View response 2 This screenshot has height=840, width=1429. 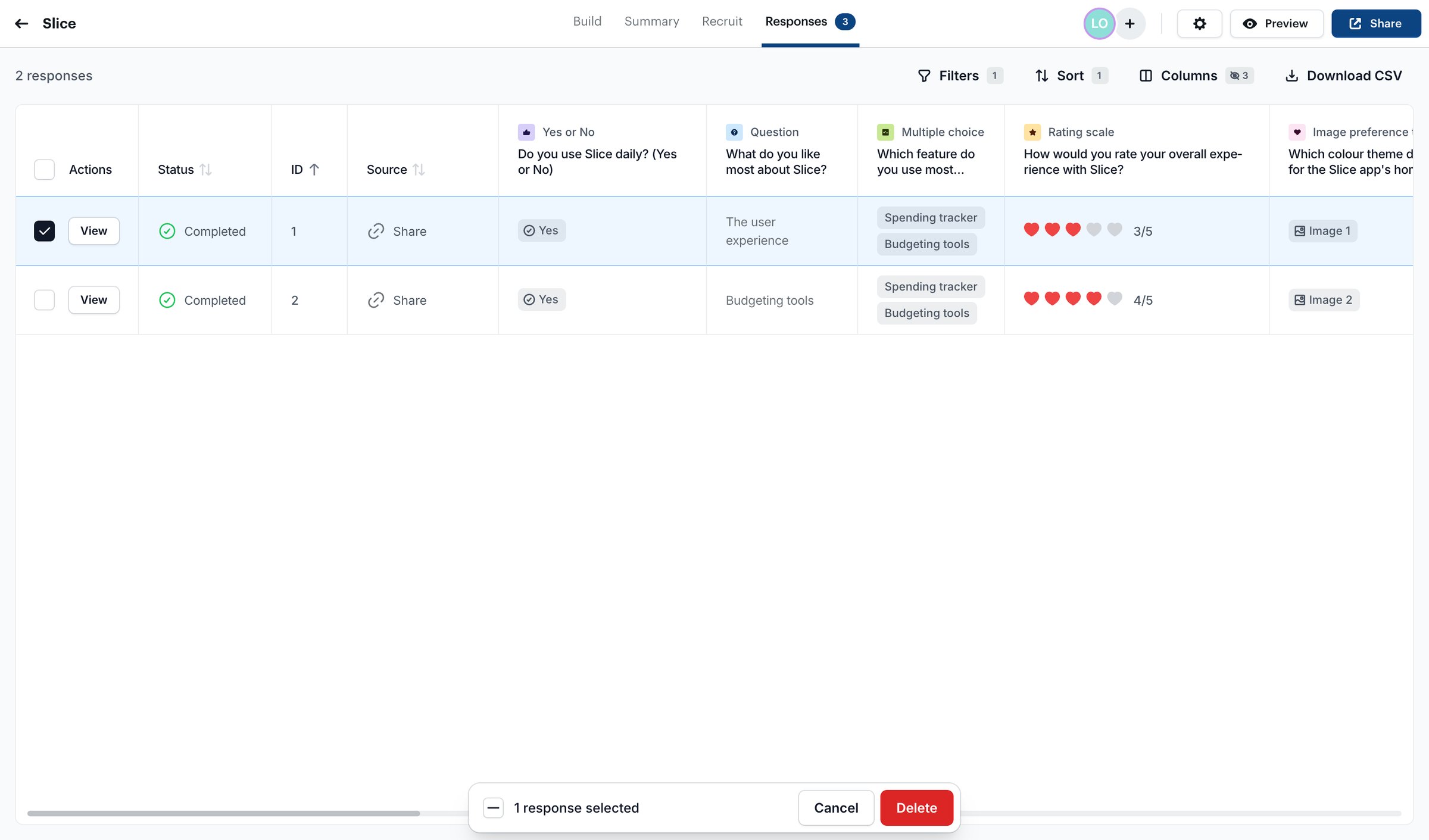click(x=93, y=300)
